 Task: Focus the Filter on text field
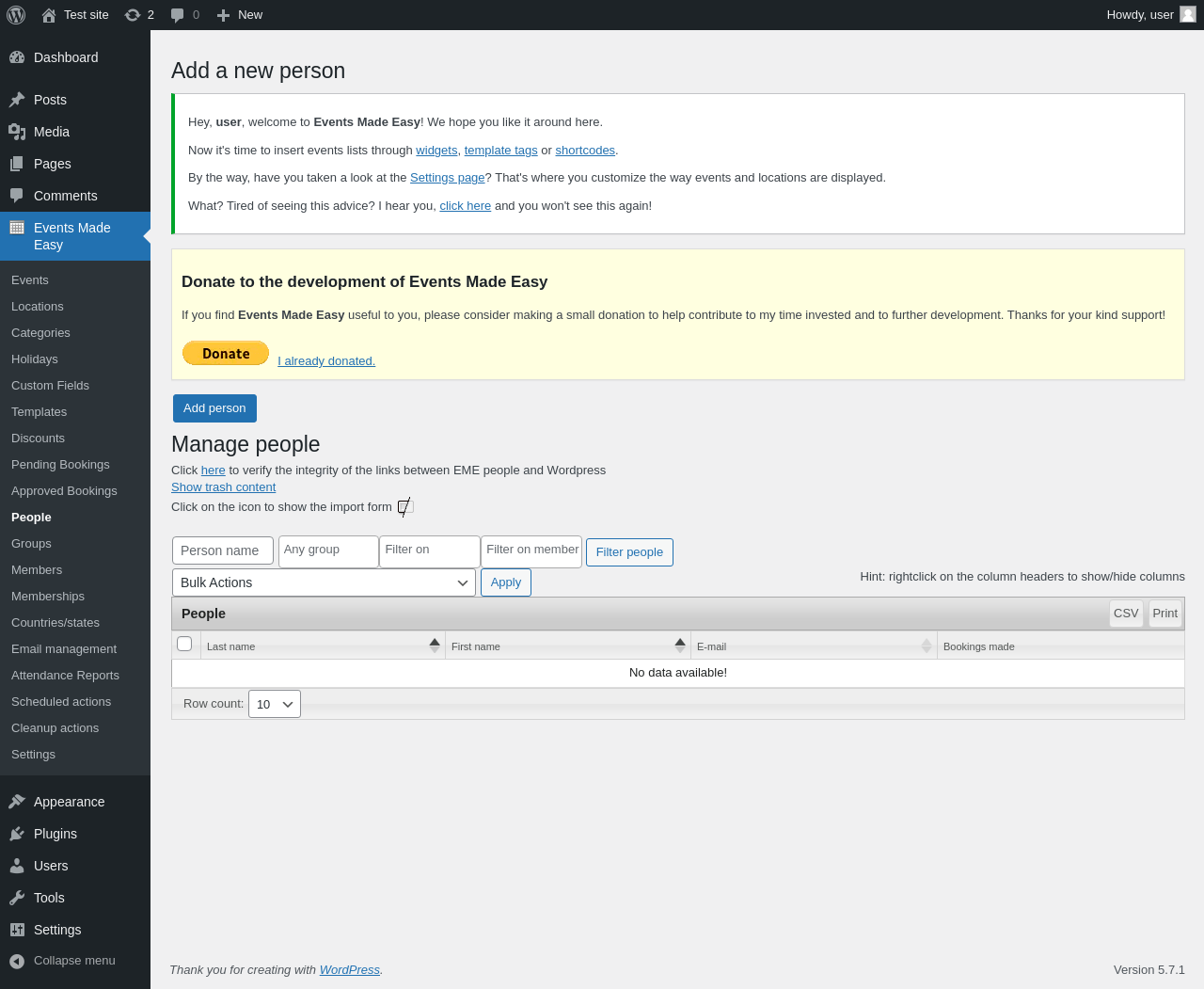(x=430, y=551)
